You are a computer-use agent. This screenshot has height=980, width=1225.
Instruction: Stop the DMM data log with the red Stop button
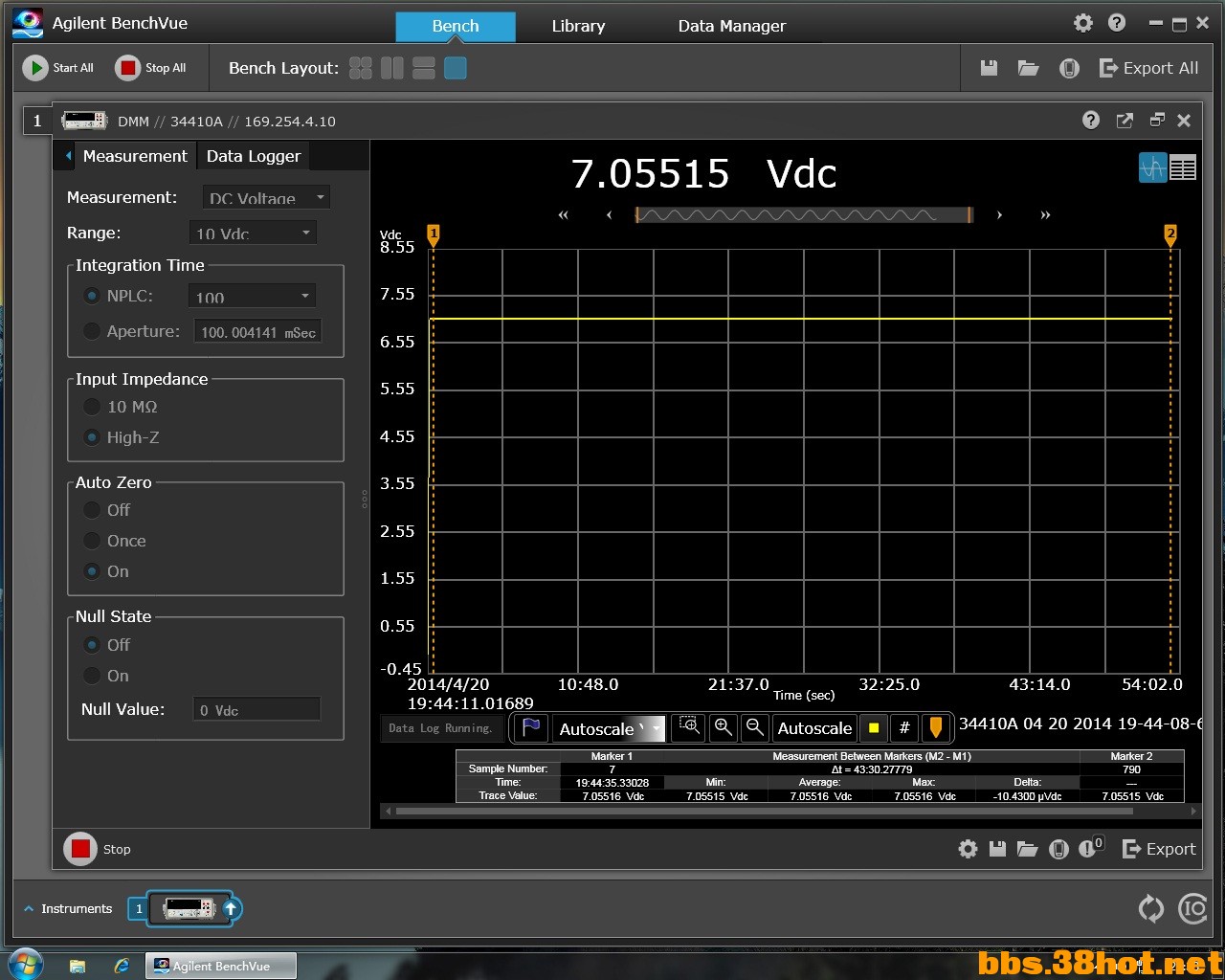coord(80,849)
